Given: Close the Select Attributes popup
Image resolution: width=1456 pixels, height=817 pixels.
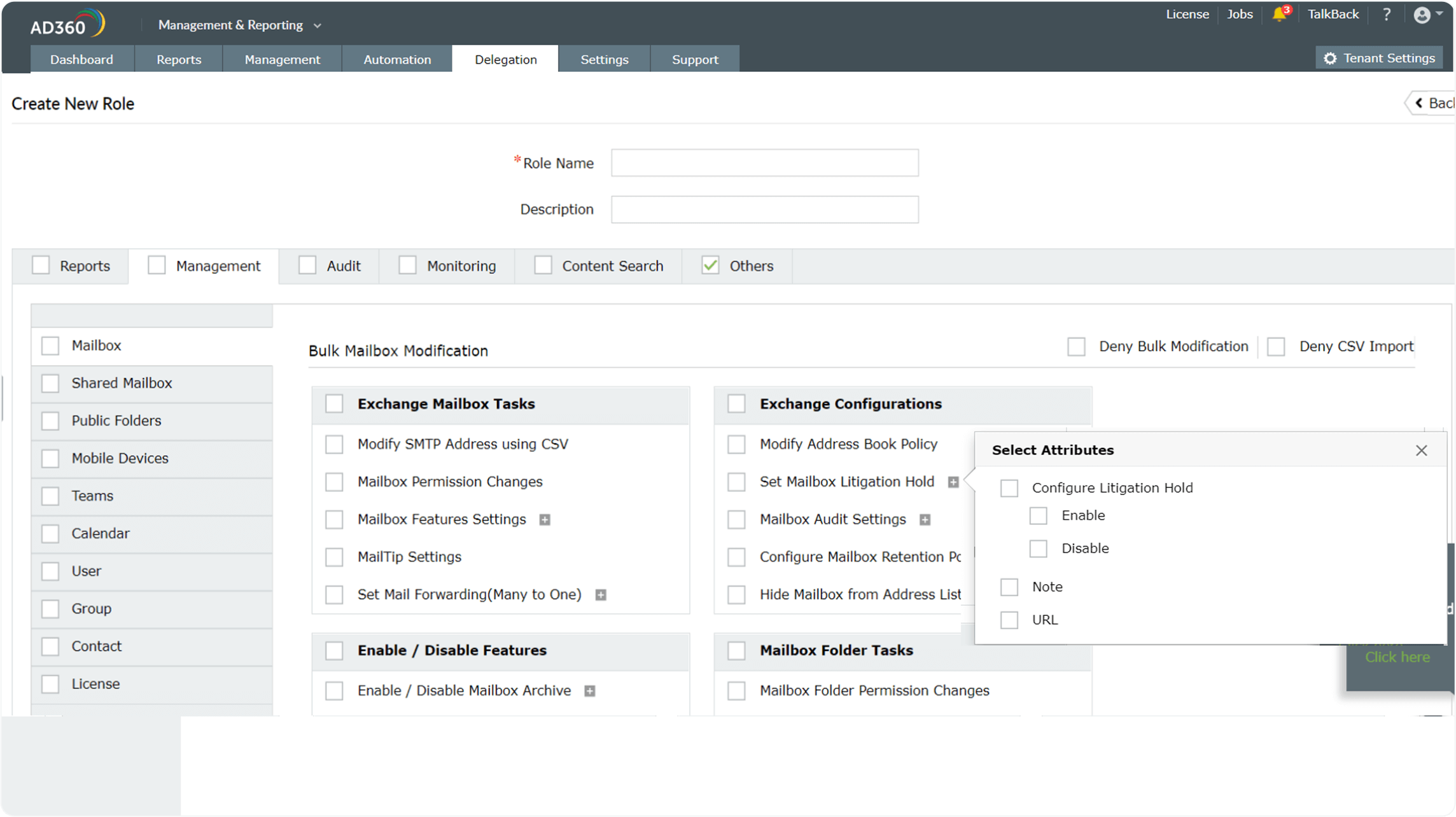Looking at the screenshot, I should click(1421, 450).
